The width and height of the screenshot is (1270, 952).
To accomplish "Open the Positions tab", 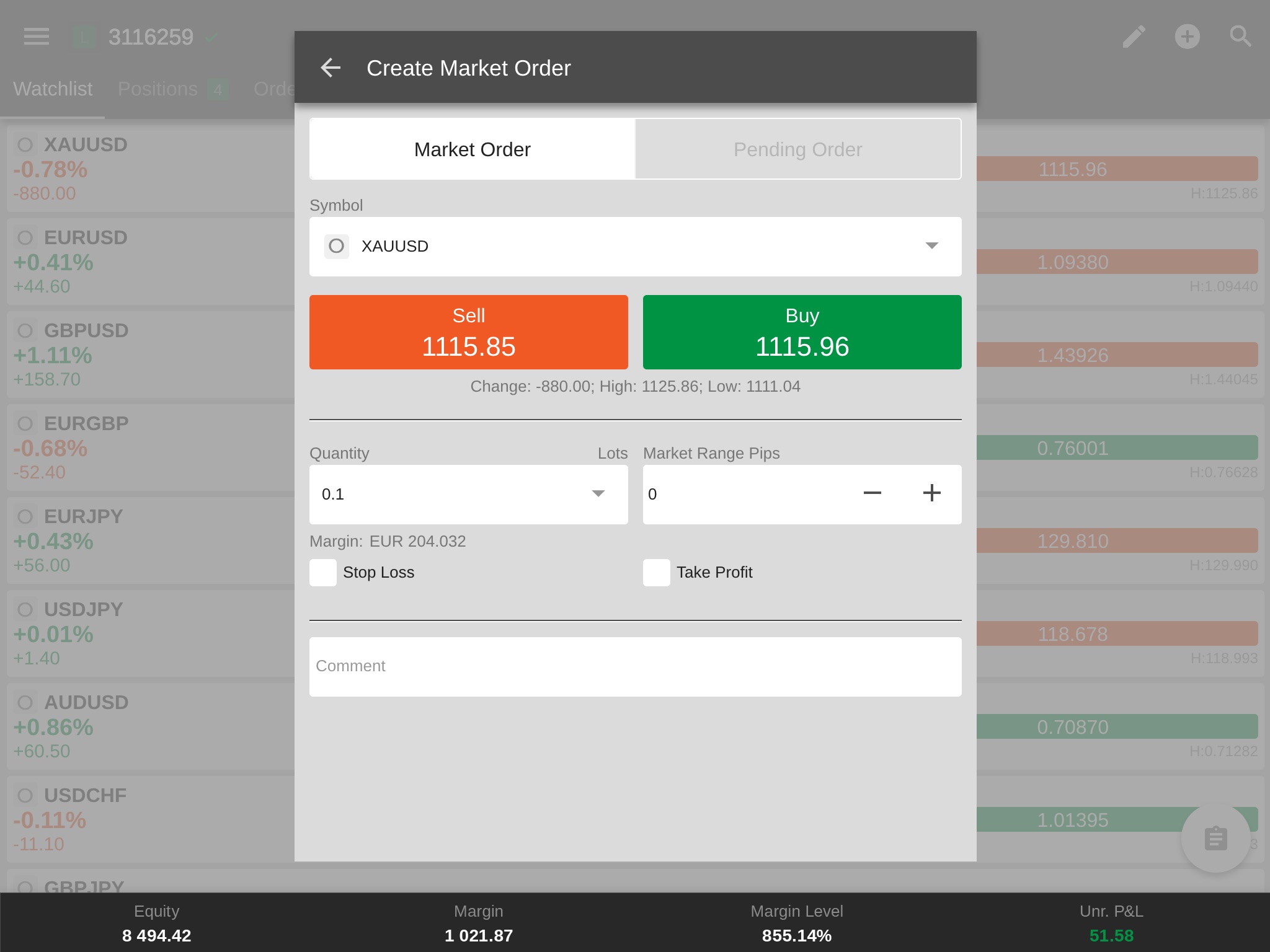I will click(x=158, y=89).
